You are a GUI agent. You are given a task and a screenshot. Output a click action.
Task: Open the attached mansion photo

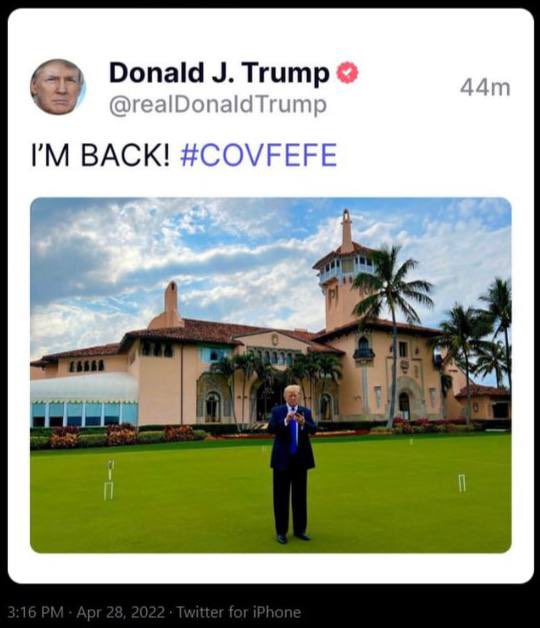[271, 375]
